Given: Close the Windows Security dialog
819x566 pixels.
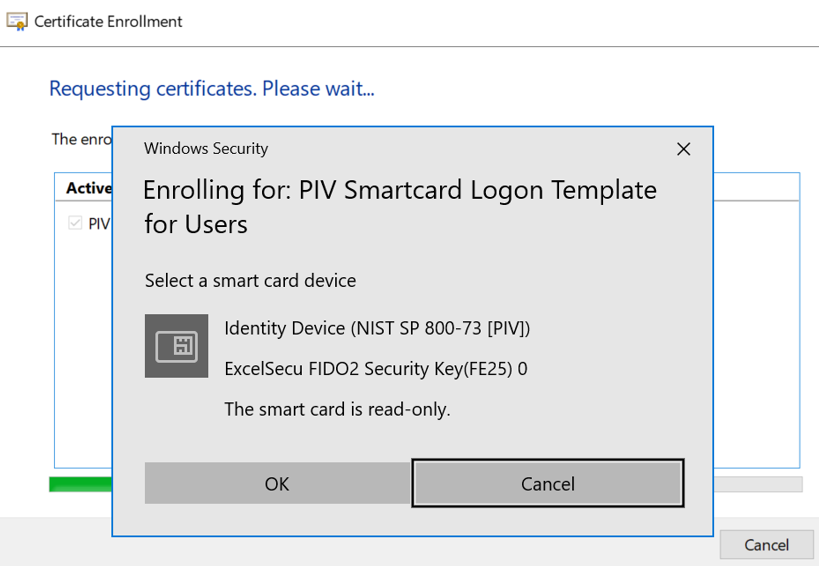Looking at the screenshot, I should [x=683, y=149].
